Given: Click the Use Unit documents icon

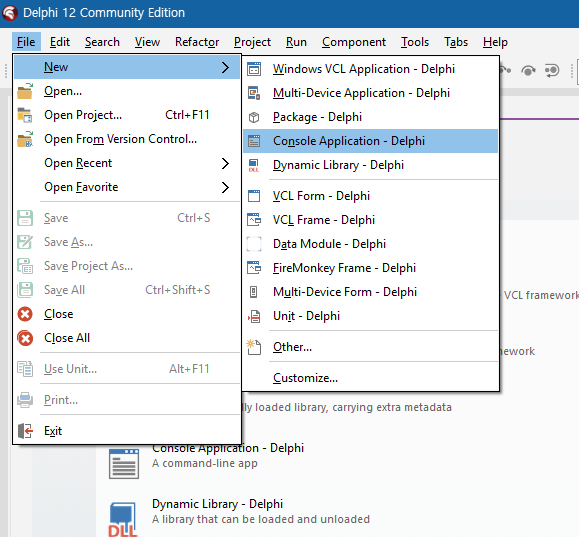Looking at the screenshot, I should [x=25, y=369].
